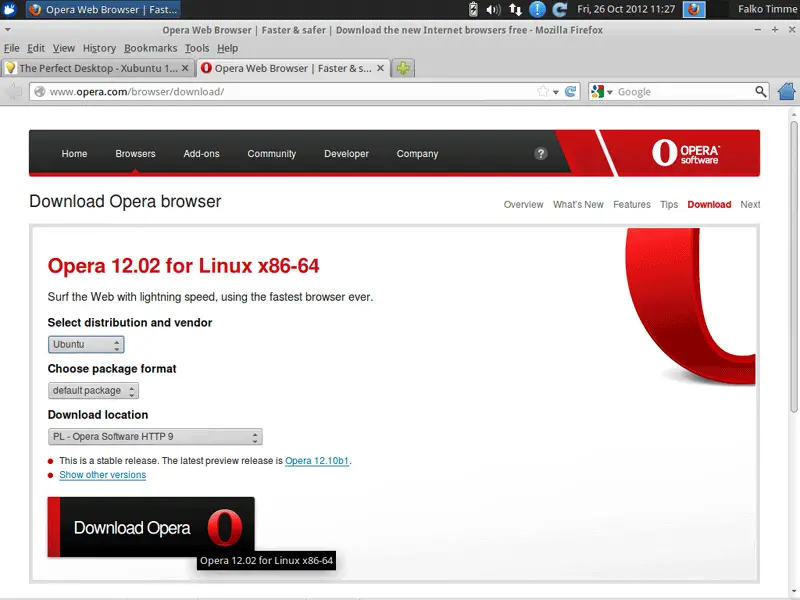Open the Community navigation link
This screenshot has width=800, height=600.
click(x=271, y=154)
